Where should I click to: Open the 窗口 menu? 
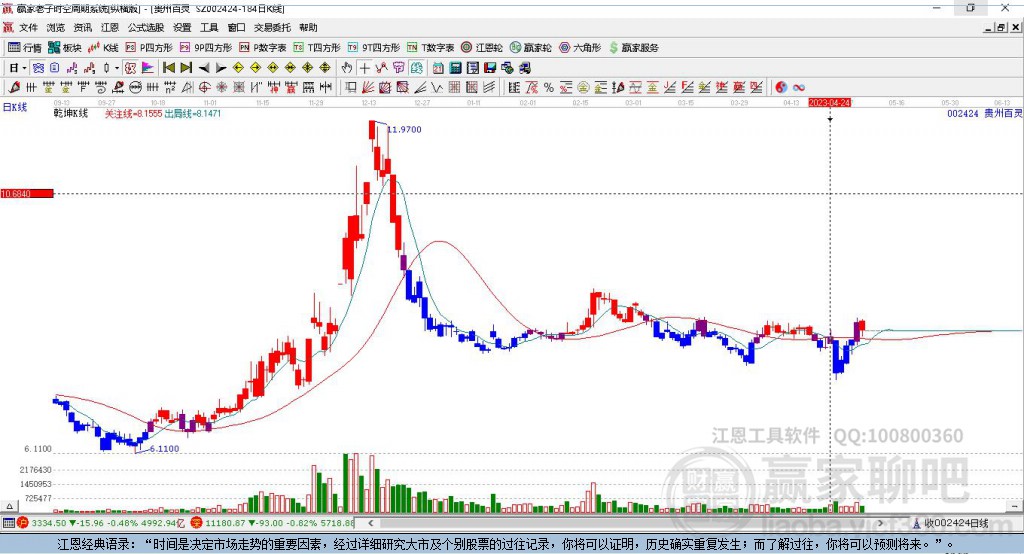[x=236, y=27]
